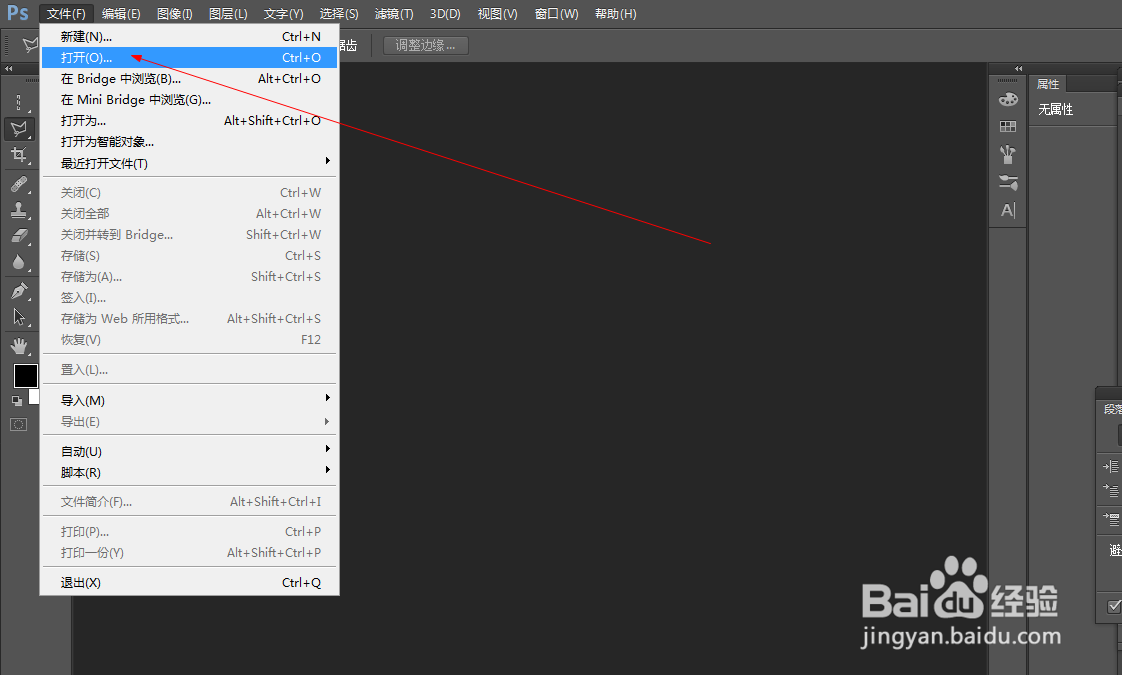Open the Swatches grid panel icon
The height and width of the screenshot is (675, 1122).
point(1008,127)
